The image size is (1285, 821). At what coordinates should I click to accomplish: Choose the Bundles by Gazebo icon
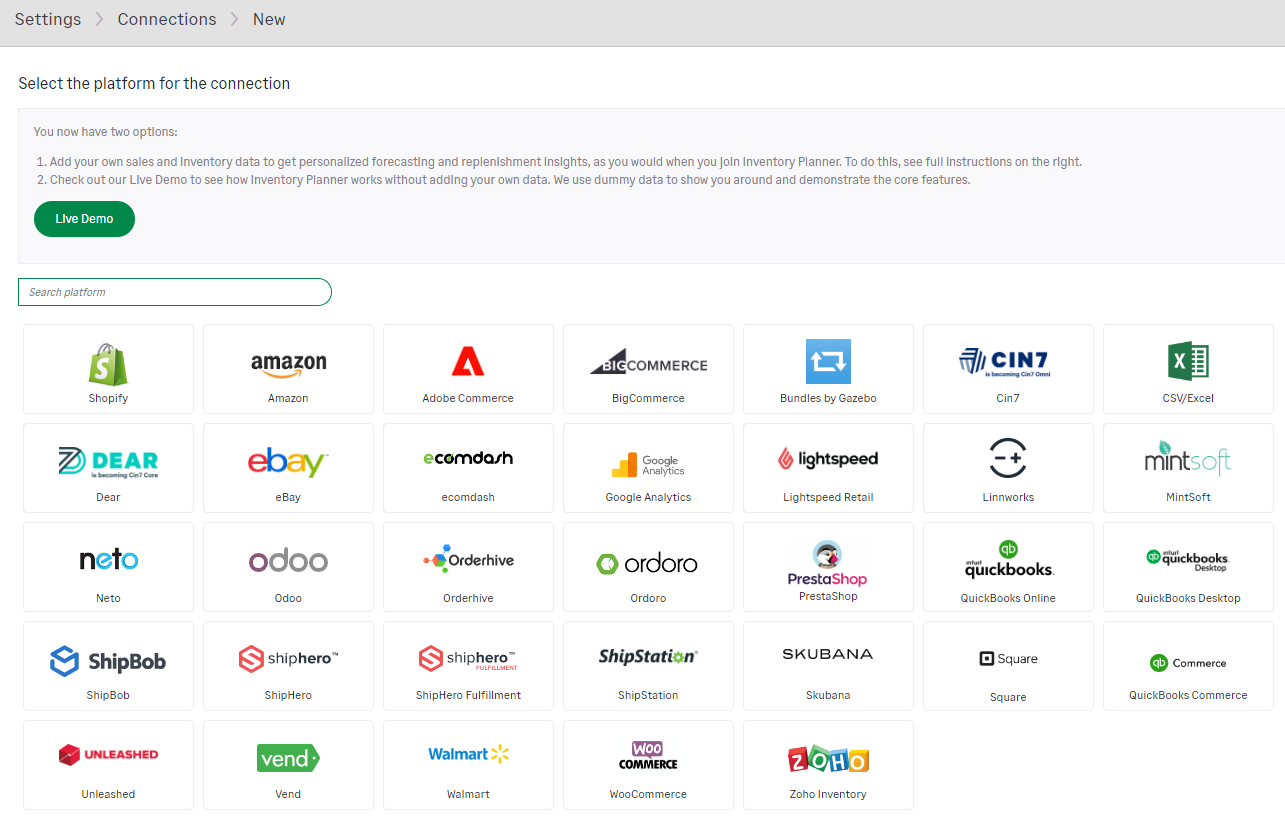pos(828,361)
